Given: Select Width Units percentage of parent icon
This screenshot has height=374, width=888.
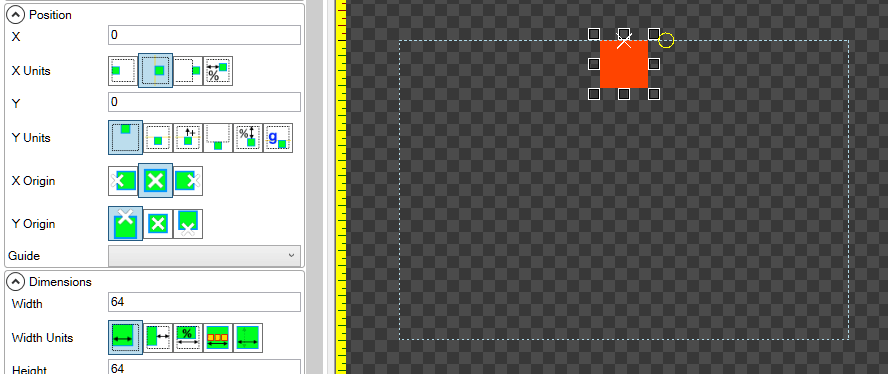Looking at the screenshot, I should (188, 338).
